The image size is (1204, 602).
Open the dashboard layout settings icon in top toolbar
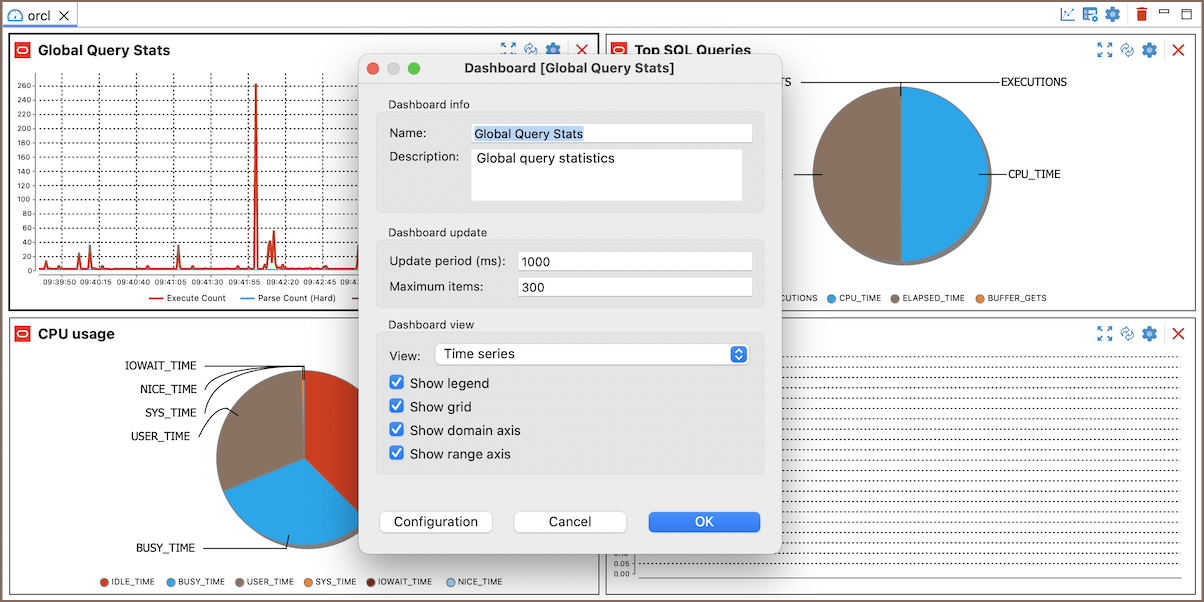click(1090, 14)
